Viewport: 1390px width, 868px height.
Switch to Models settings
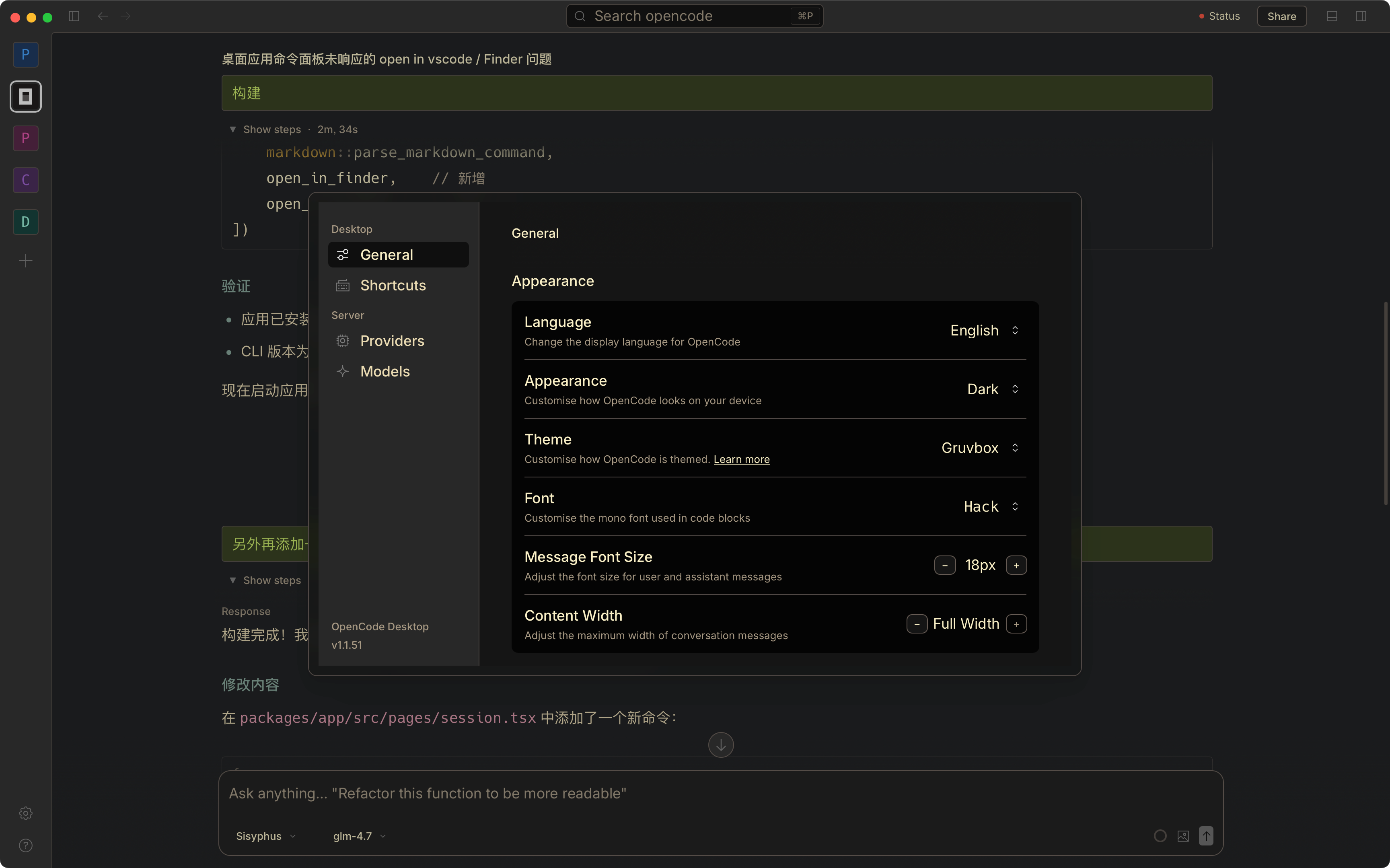[x=398, y=371]
